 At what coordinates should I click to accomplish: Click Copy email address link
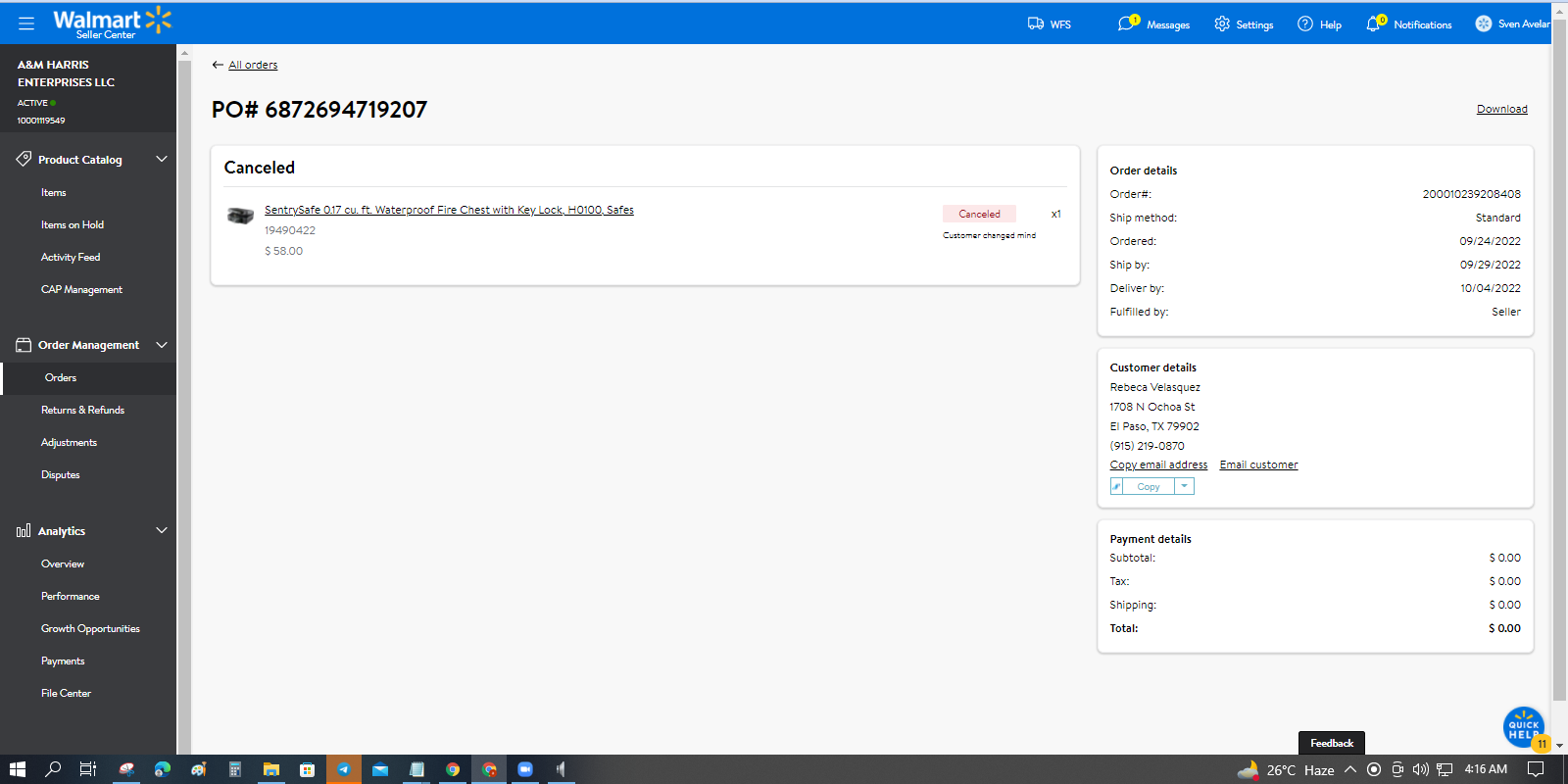pos(1158,465)
